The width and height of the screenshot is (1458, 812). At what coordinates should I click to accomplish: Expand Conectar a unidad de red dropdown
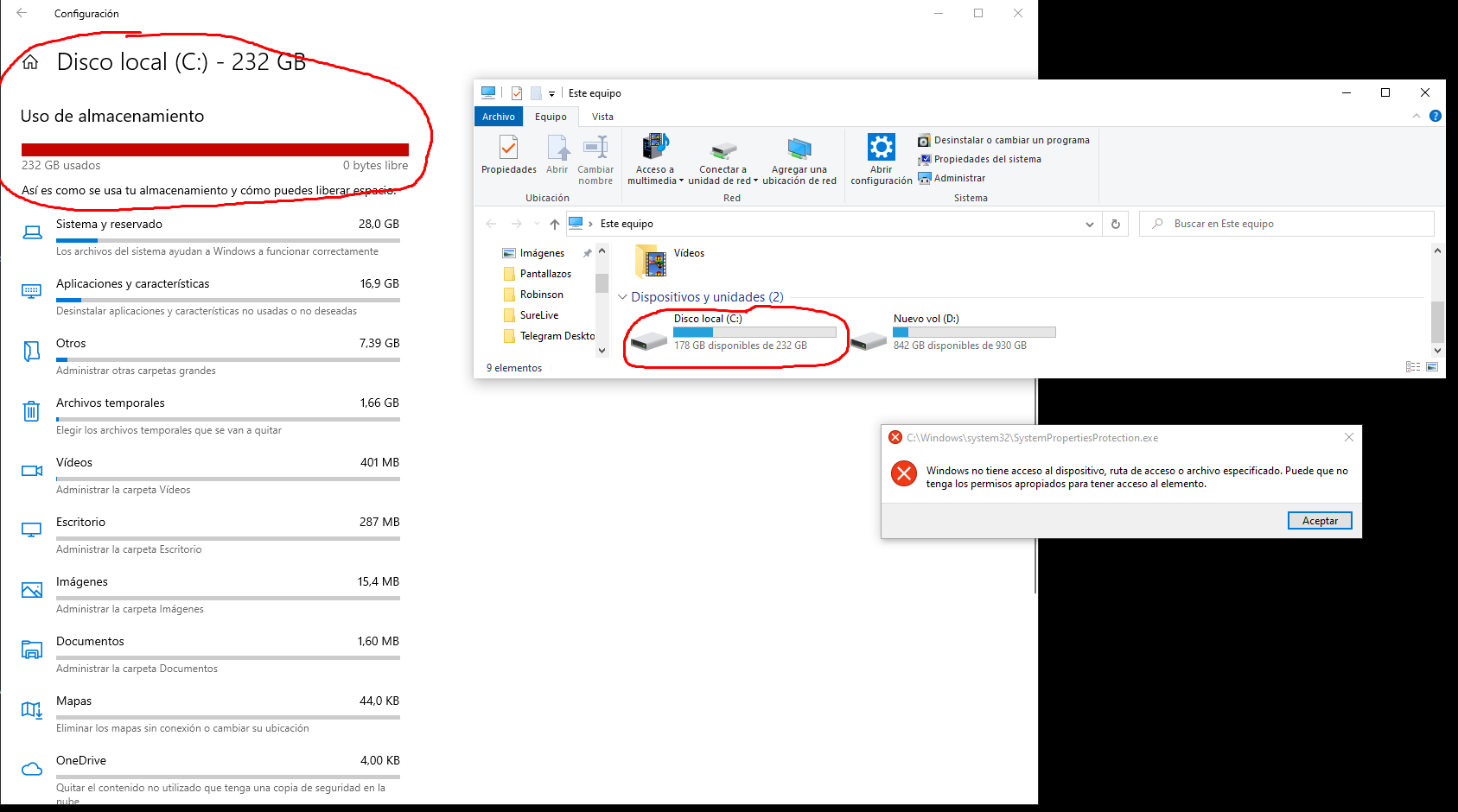pyautogui.click(x=755, y=181)
